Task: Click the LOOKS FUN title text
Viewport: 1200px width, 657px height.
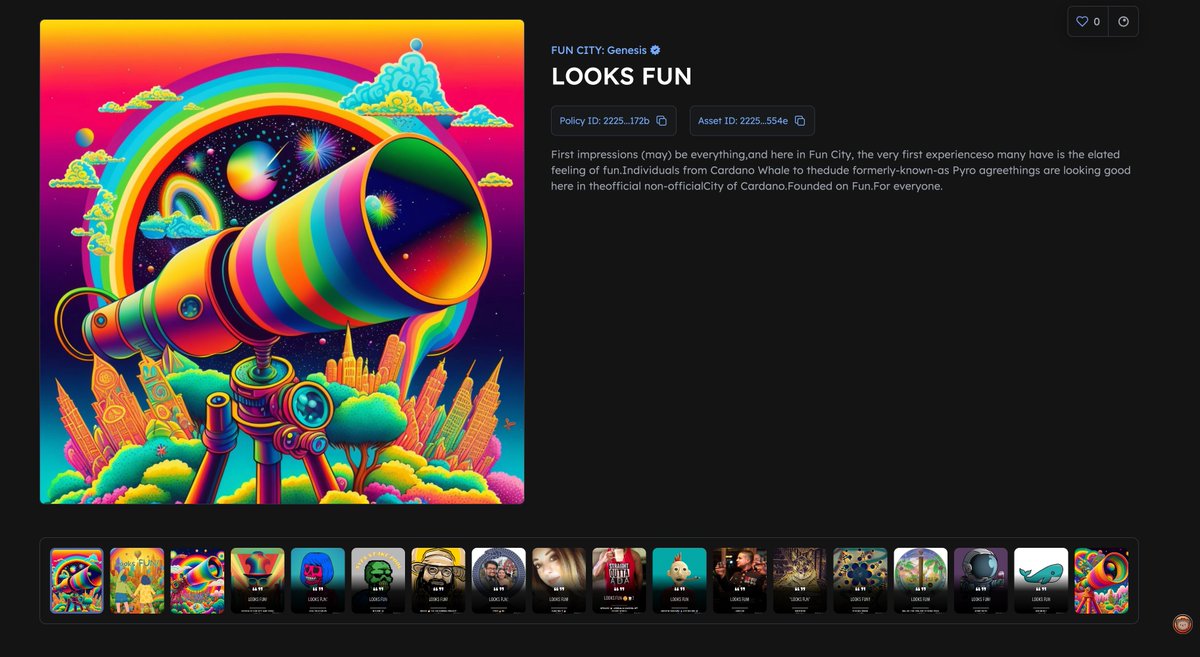Action: click(x=620, y=76)
